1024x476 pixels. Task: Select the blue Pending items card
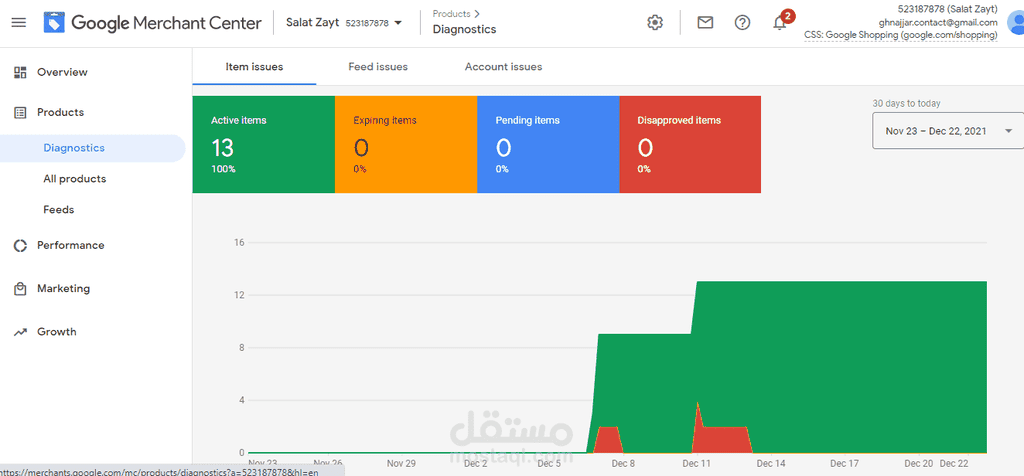click(x=549, y=144)
